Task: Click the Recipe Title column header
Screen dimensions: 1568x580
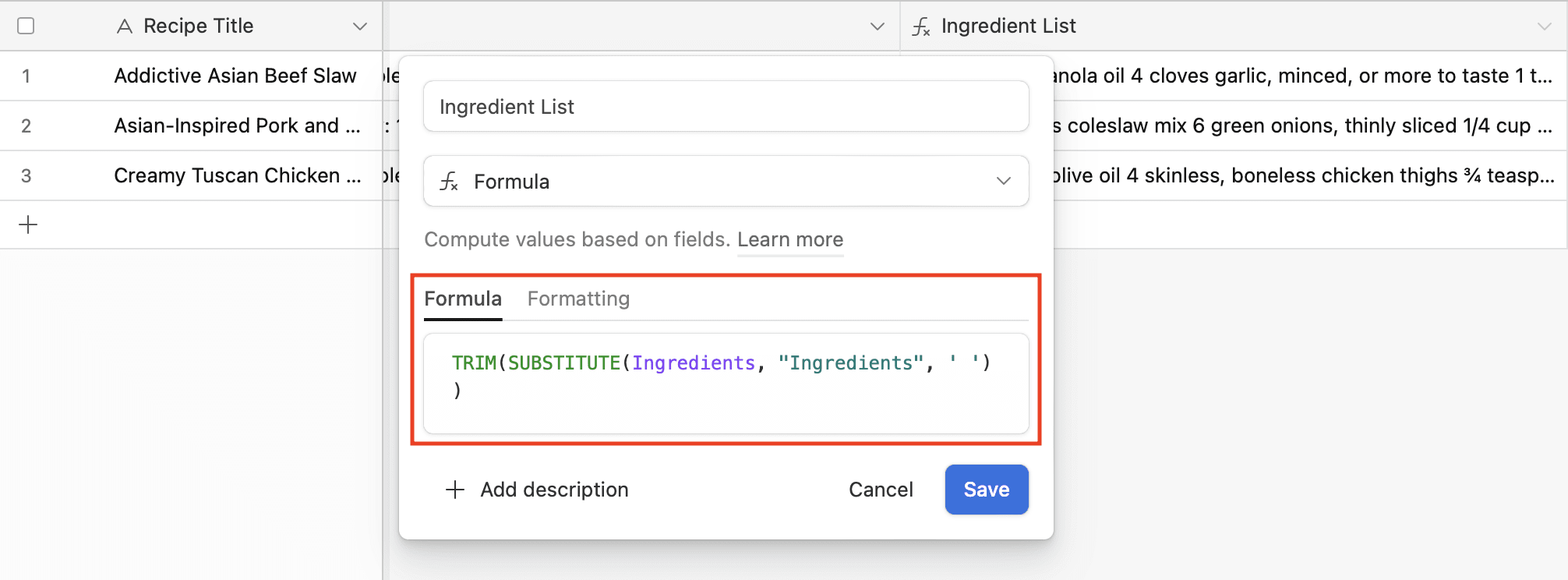Action: 198,26
